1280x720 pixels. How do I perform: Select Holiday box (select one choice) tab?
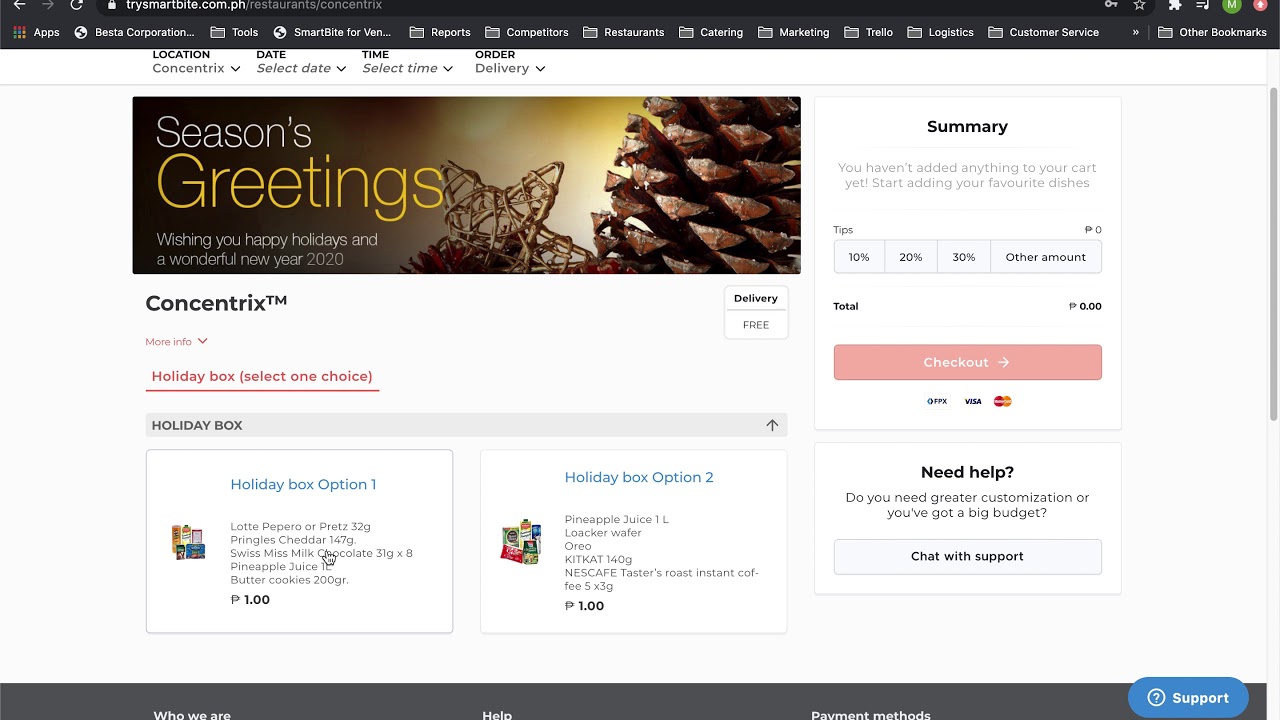click(x=262, y=376)
